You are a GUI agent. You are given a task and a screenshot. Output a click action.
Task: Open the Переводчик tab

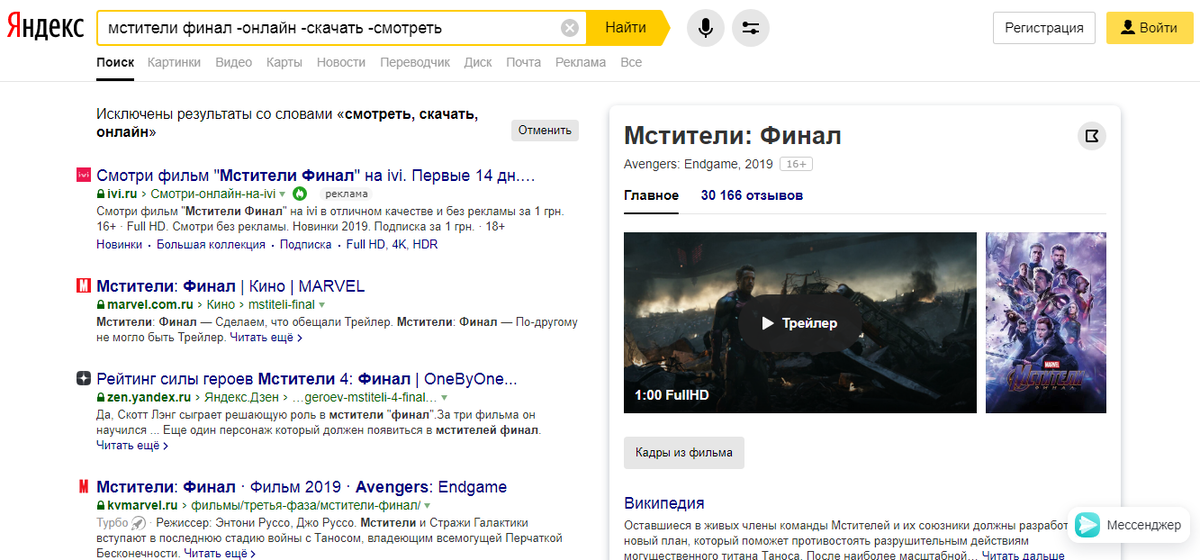415,62
